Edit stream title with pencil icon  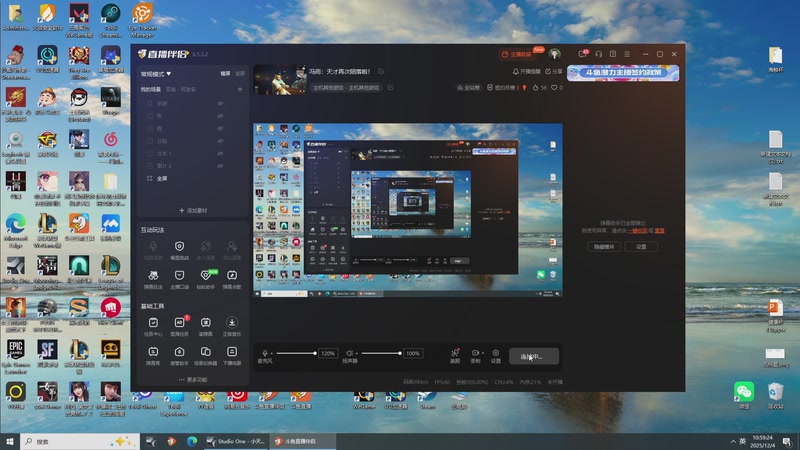coord(381,71)
